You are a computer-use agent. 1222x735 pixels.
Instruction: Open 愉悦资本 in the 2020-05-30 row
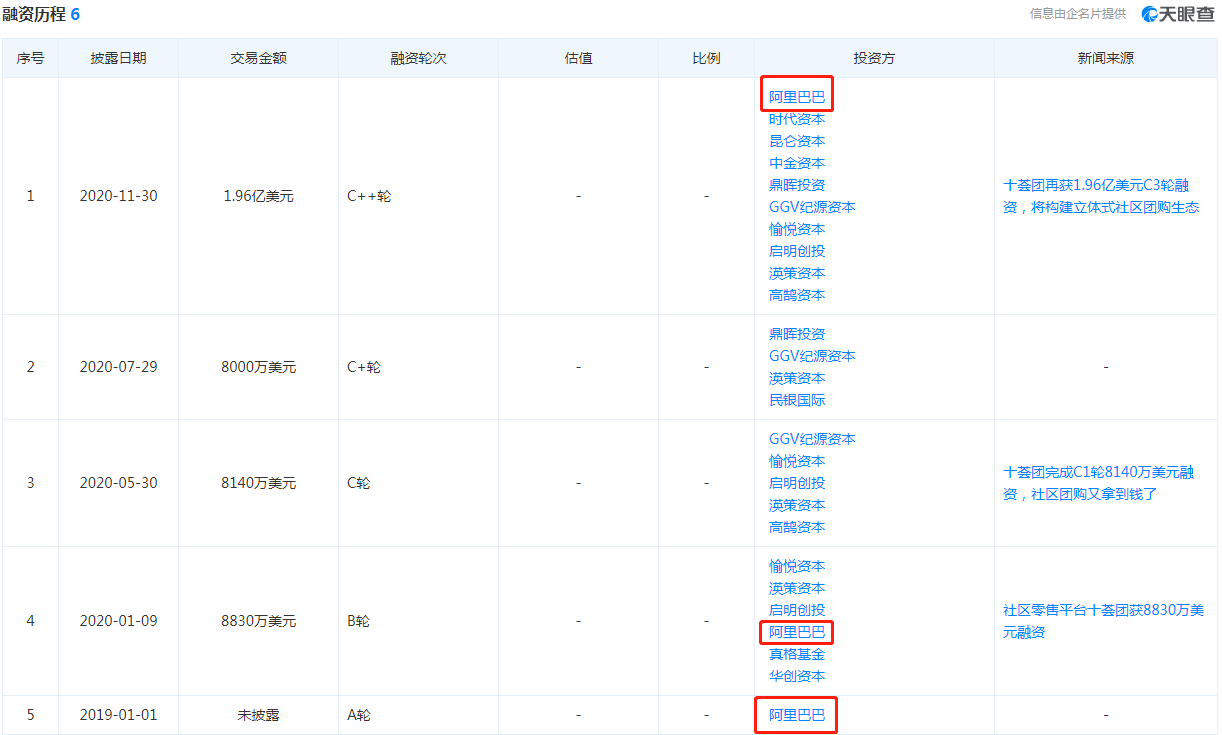point(797,461)
